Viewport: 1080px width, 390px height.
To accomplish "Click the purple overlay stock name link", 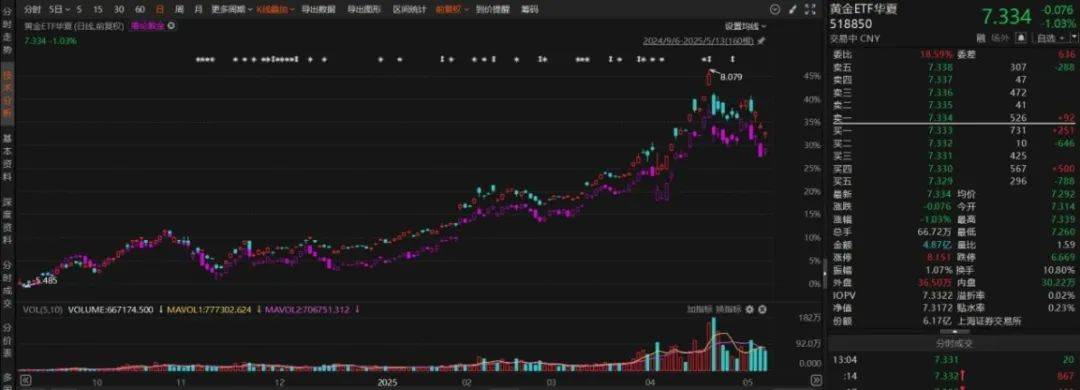I will tap(147, 25).
